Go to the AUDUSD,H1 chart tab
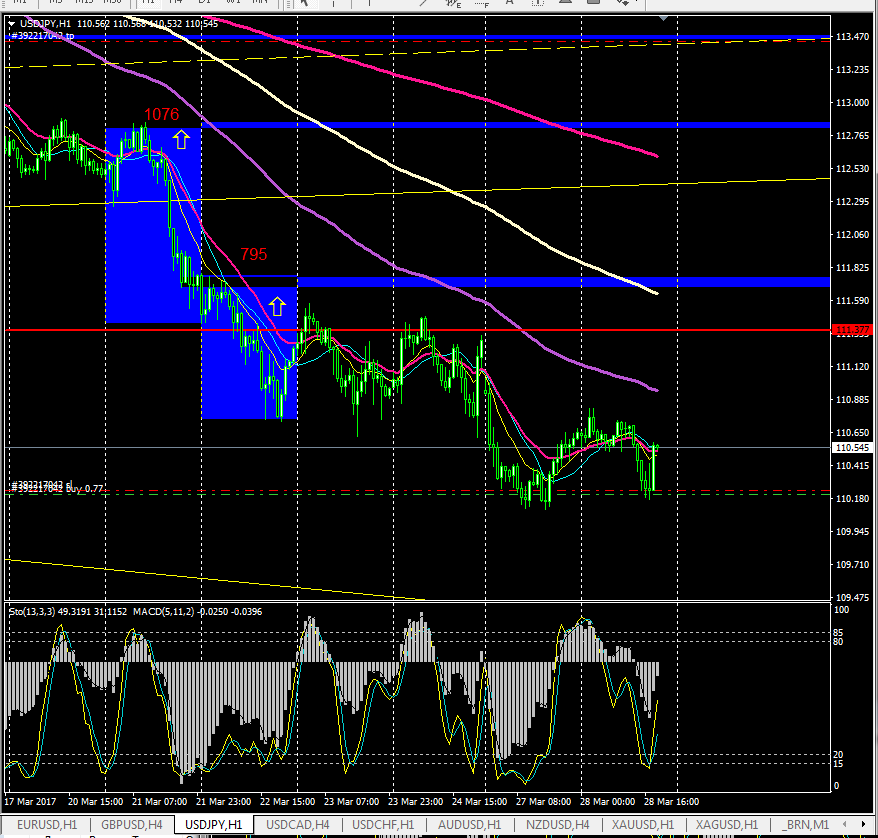Image resolution: width=878 pixels, height=838 pixels. pos(469,825)
